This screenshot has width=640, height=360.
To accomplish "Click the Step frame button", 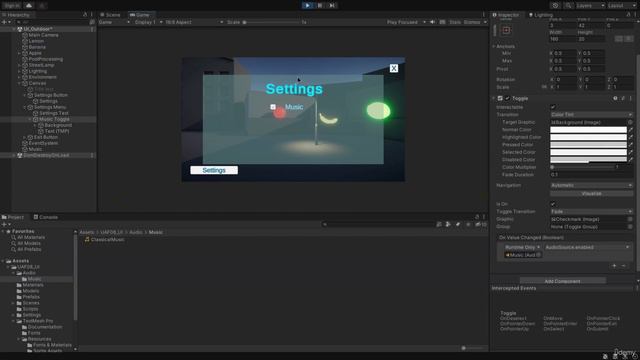I will click(x=332, y=5).
